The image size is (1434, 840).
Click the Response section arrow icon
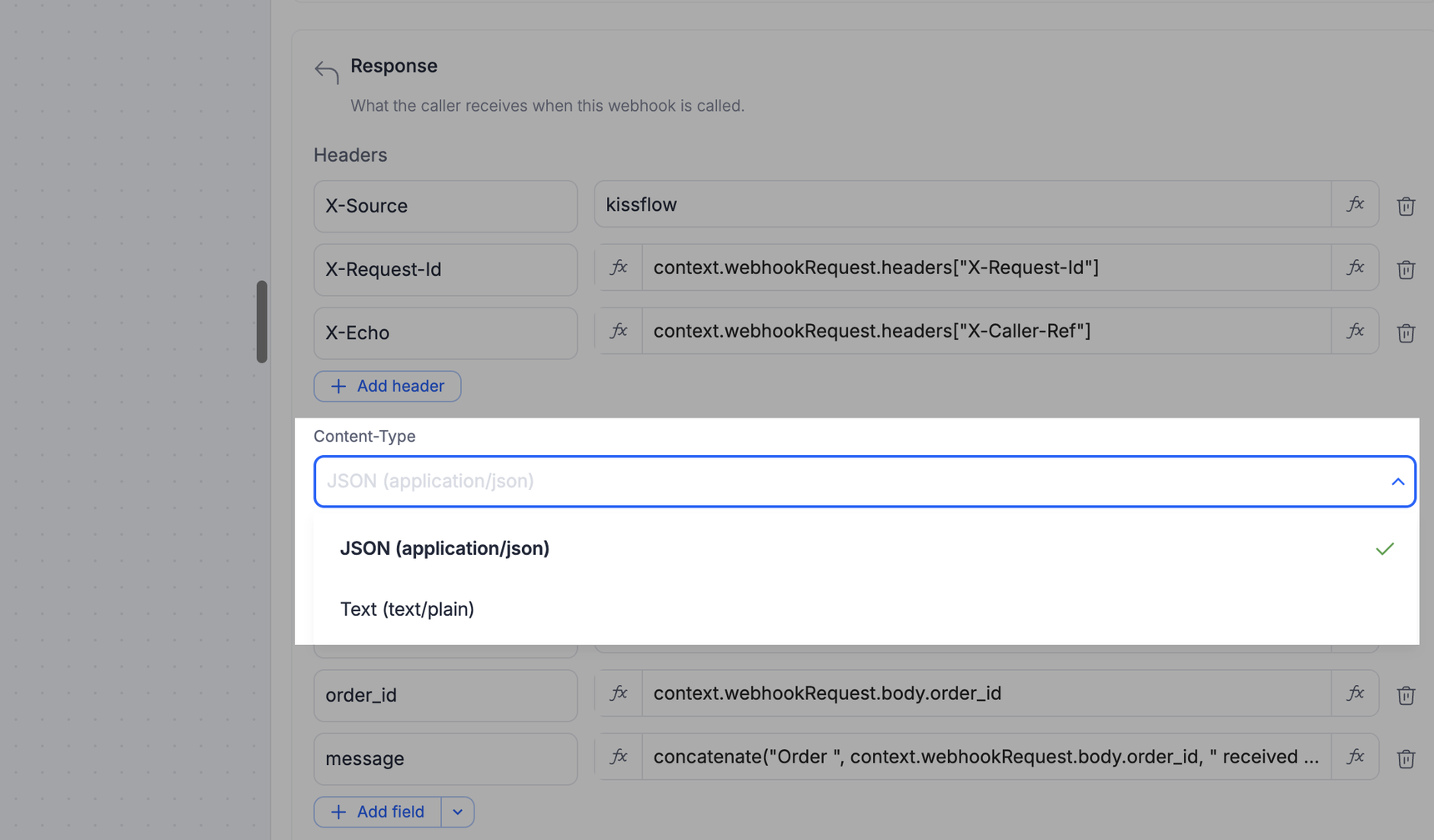pyautogui.click(x=326, y=72)
